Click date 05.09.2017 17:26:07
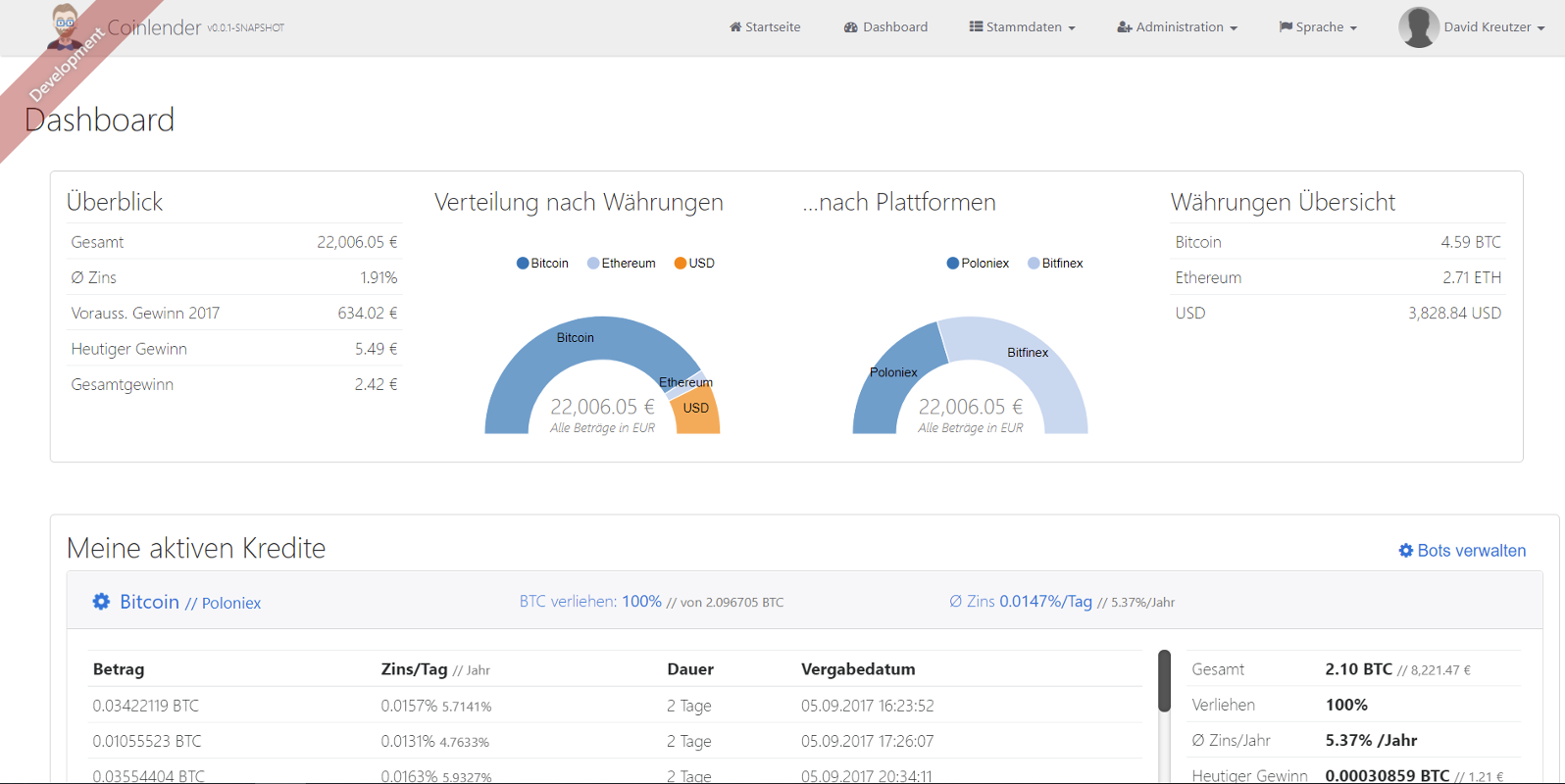Screen dimensions: 1565x784 (868, 741)
